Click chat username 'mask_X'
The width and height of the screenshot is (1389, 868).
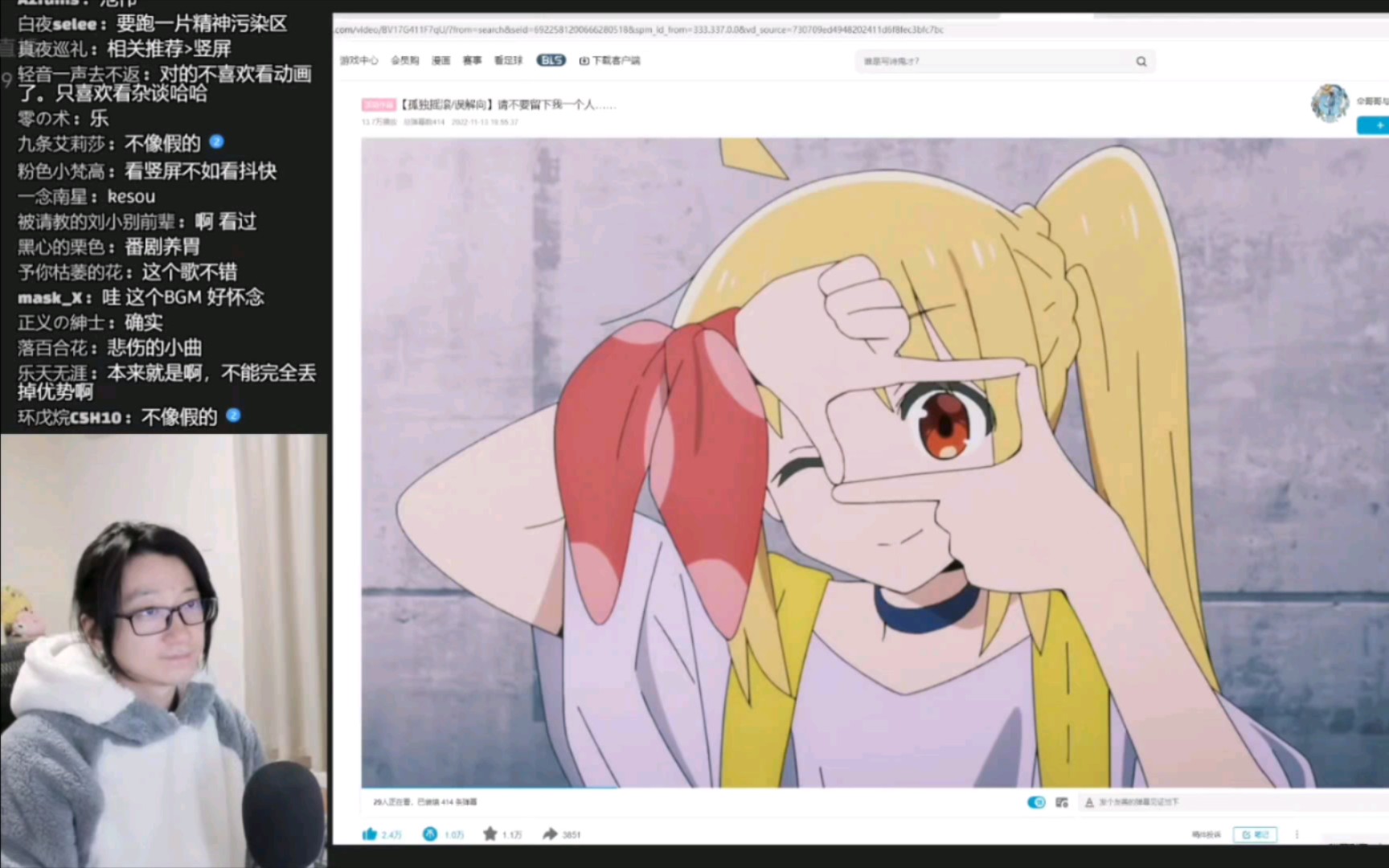coord(50,298)
